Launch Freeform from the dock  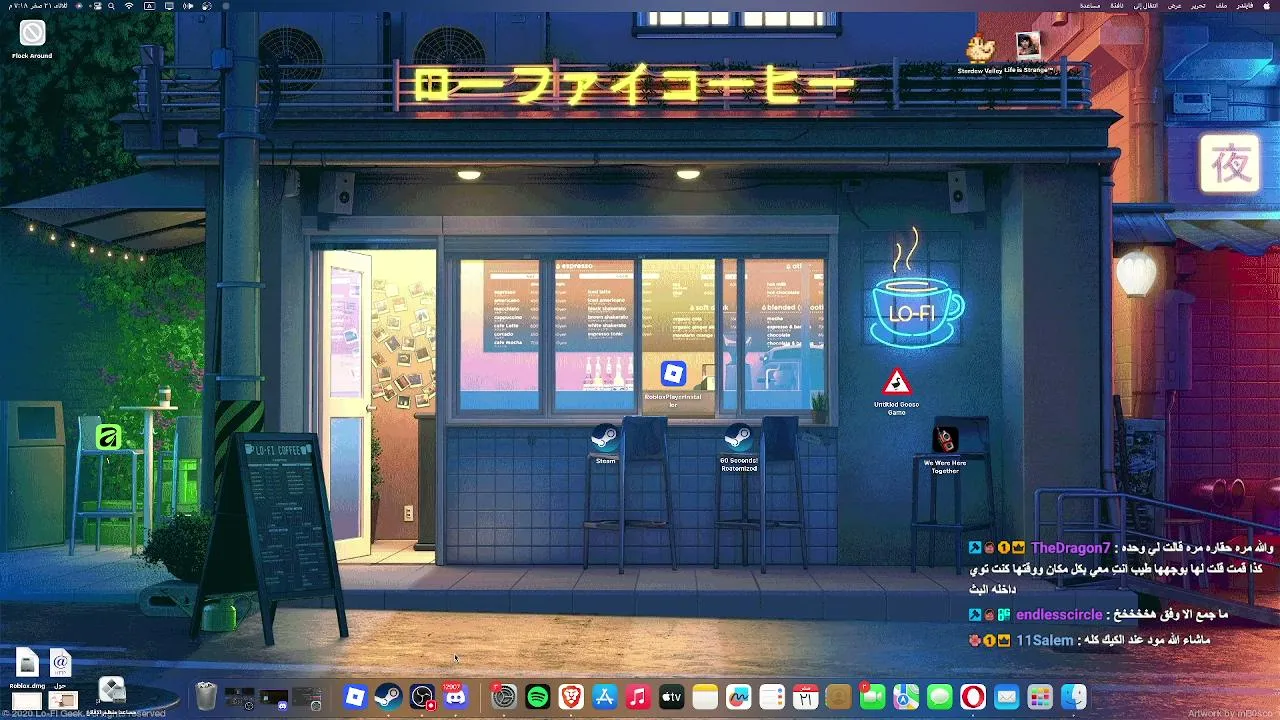click(739, 697)
